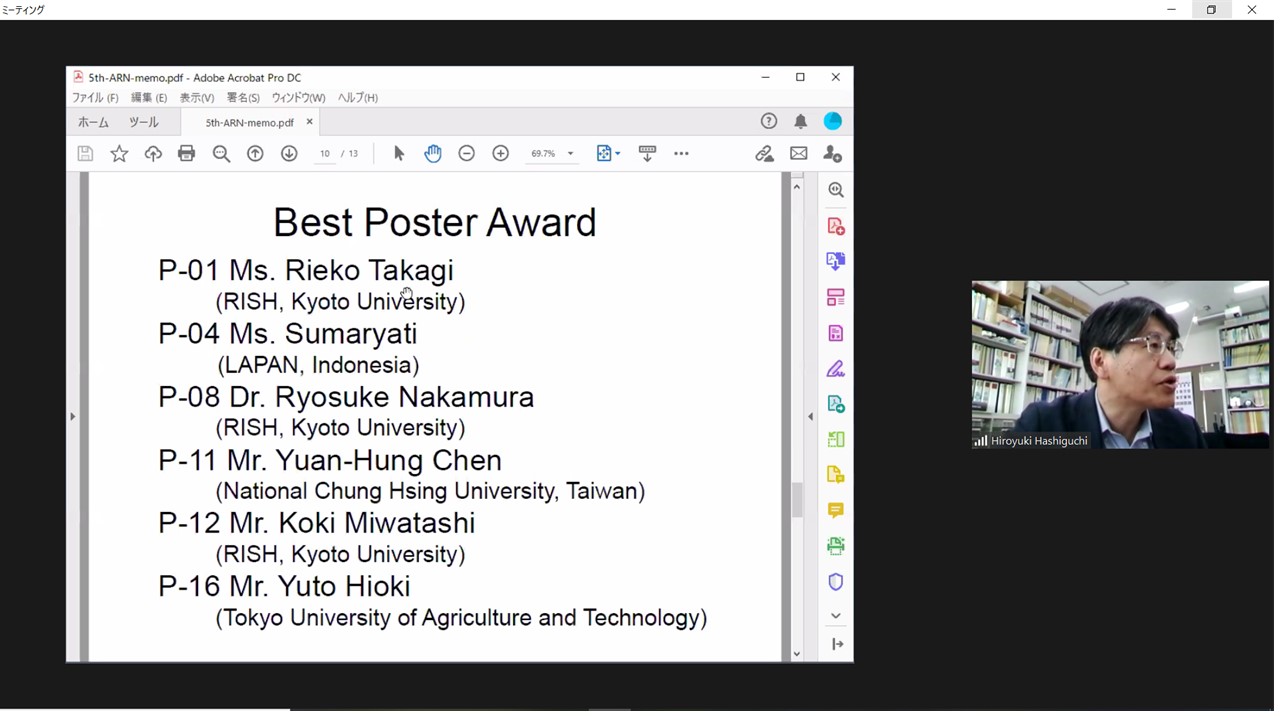Image resolution: width=1280 pixels, height=720 pixels.
Task: Go to previous page with up arrow
Action: click(255, 154)
